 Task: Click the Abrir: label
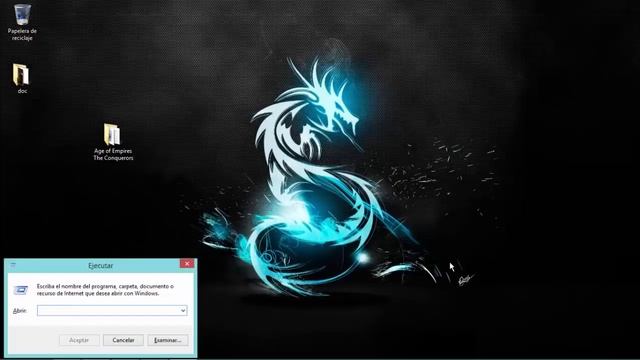click(20, 311)
